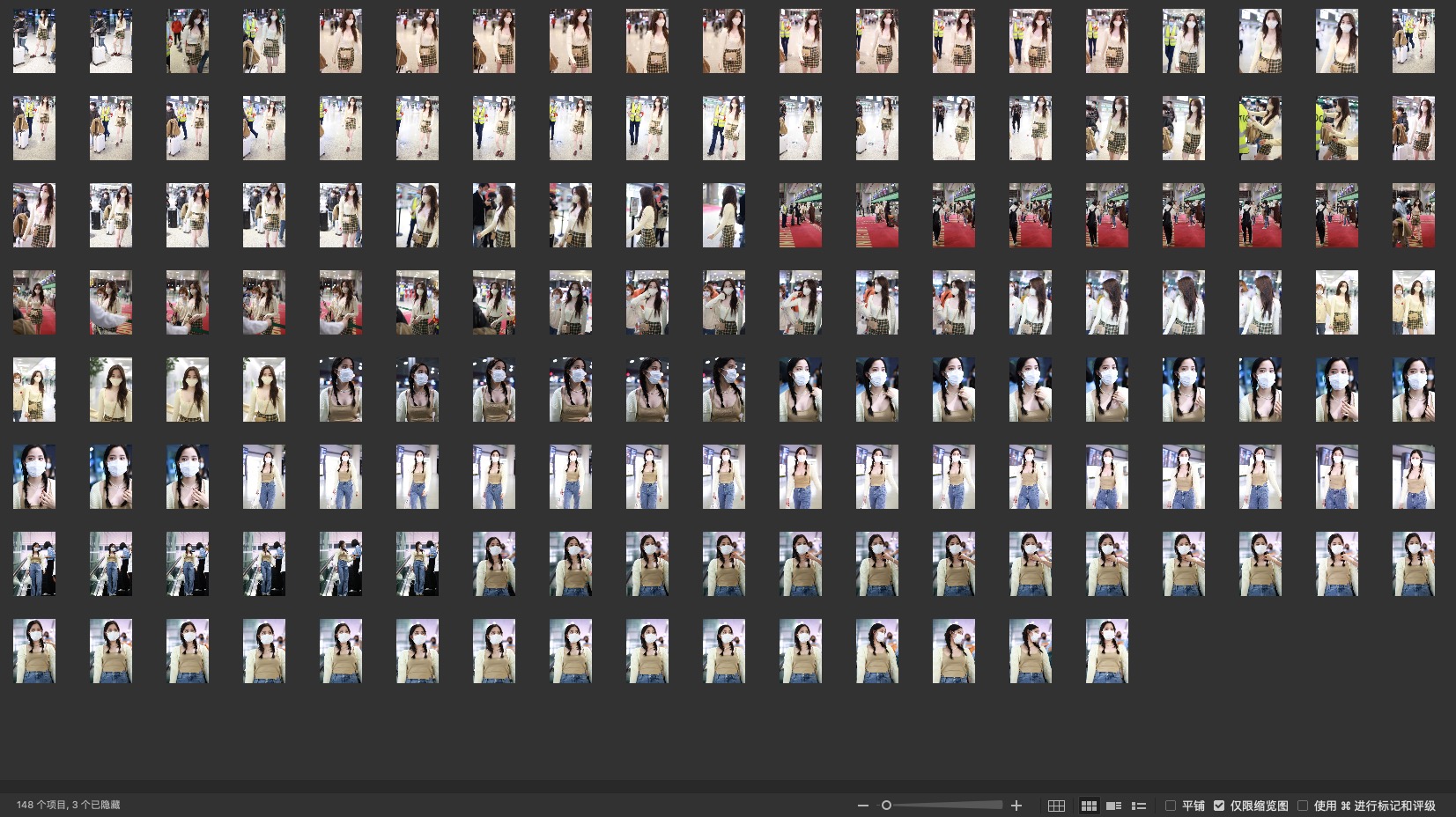Switch to thumbnail grid view
The height and width of the screenshot is (817, 1456).
click(1089, 806)
